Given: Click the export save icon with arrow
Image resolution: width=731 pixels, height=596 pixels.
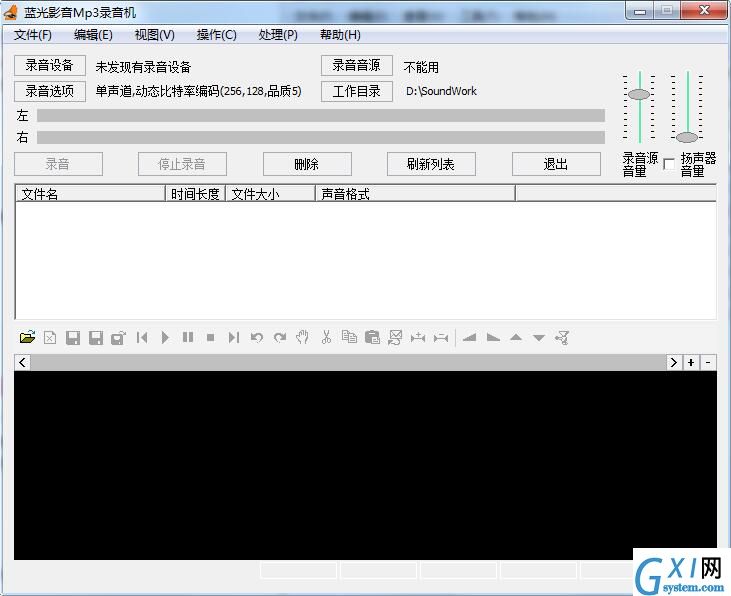Looking at the screenshot, I should (118, 338).
